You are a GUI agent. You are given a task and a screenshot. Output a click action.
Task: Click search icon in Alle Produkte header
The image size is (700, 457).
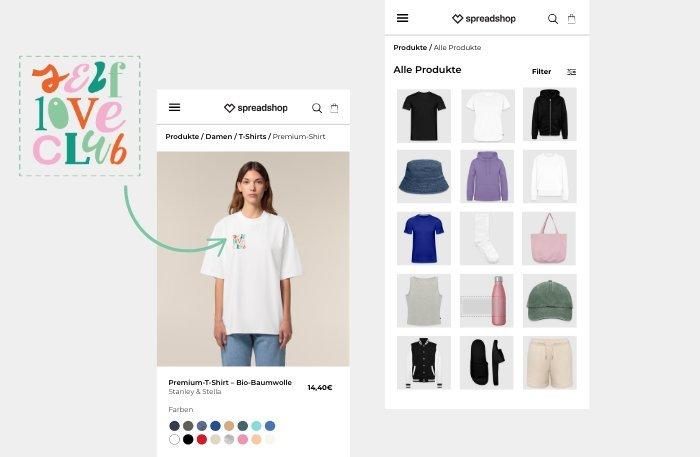553,19
